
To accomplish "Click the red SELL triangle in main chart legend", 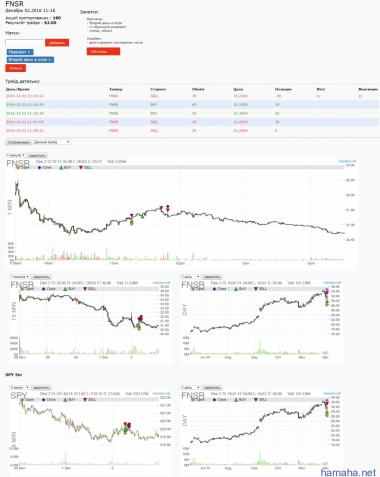I will tap(81, 167).
